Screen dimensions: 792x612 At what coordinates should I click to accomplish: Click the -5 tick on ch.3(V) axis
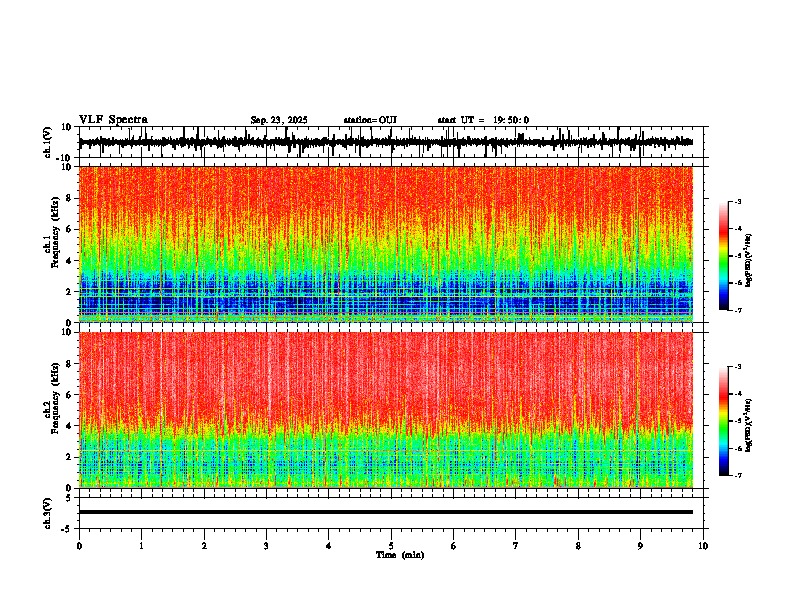coord(67,529)
